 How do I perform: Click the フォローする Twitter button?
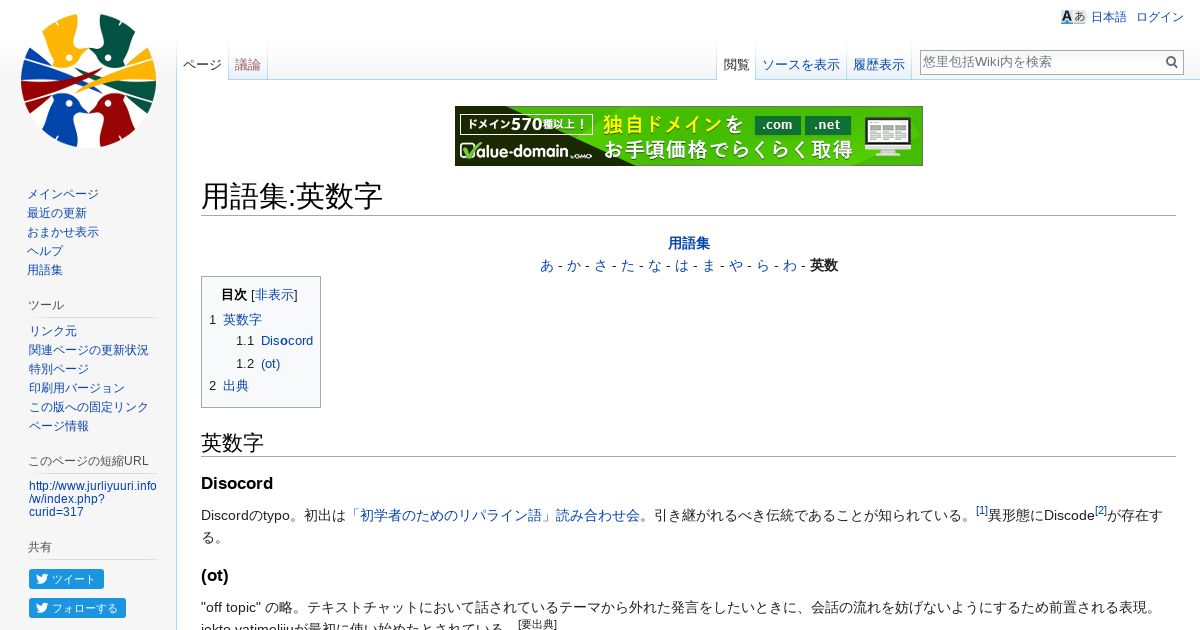77,608
